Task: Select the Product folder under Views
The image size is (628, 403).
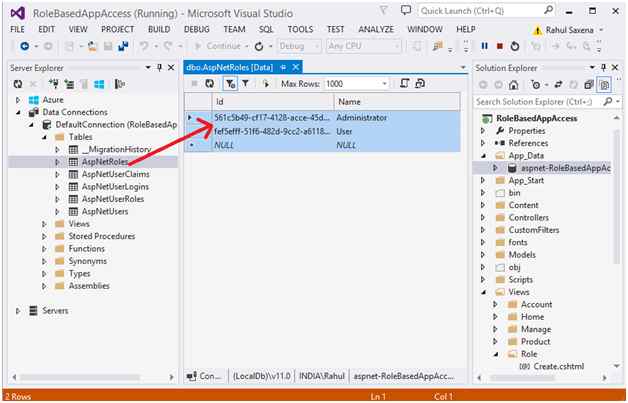Action: (535, 342)
